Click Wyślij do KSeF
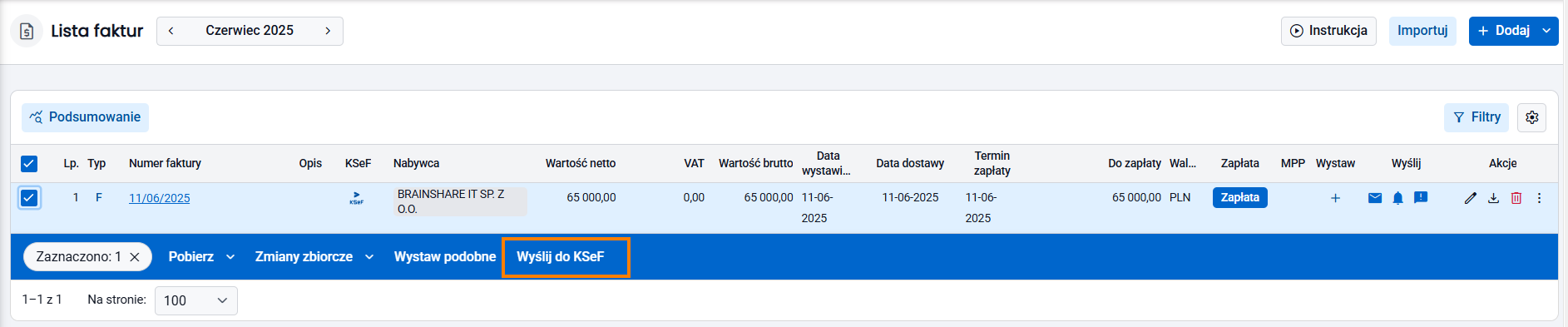 tap(561, 257)
